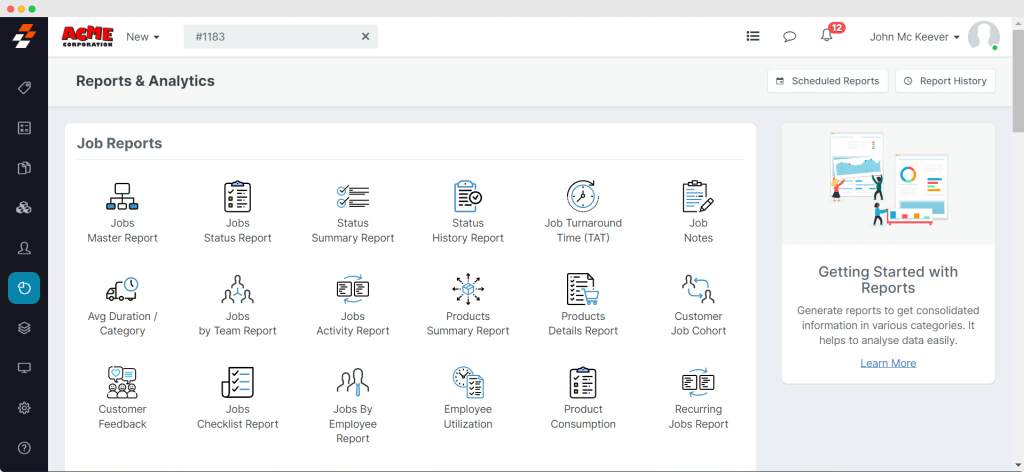Click the Report History button

tap(945, 81)
